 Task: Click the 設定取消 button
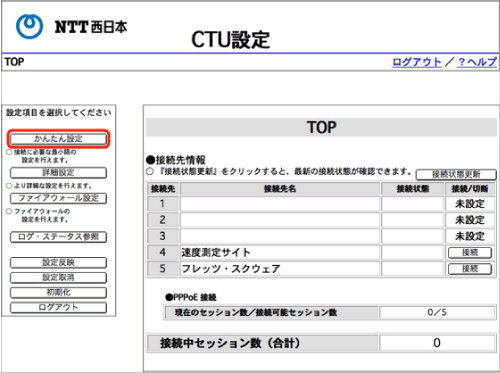[58, 277]
